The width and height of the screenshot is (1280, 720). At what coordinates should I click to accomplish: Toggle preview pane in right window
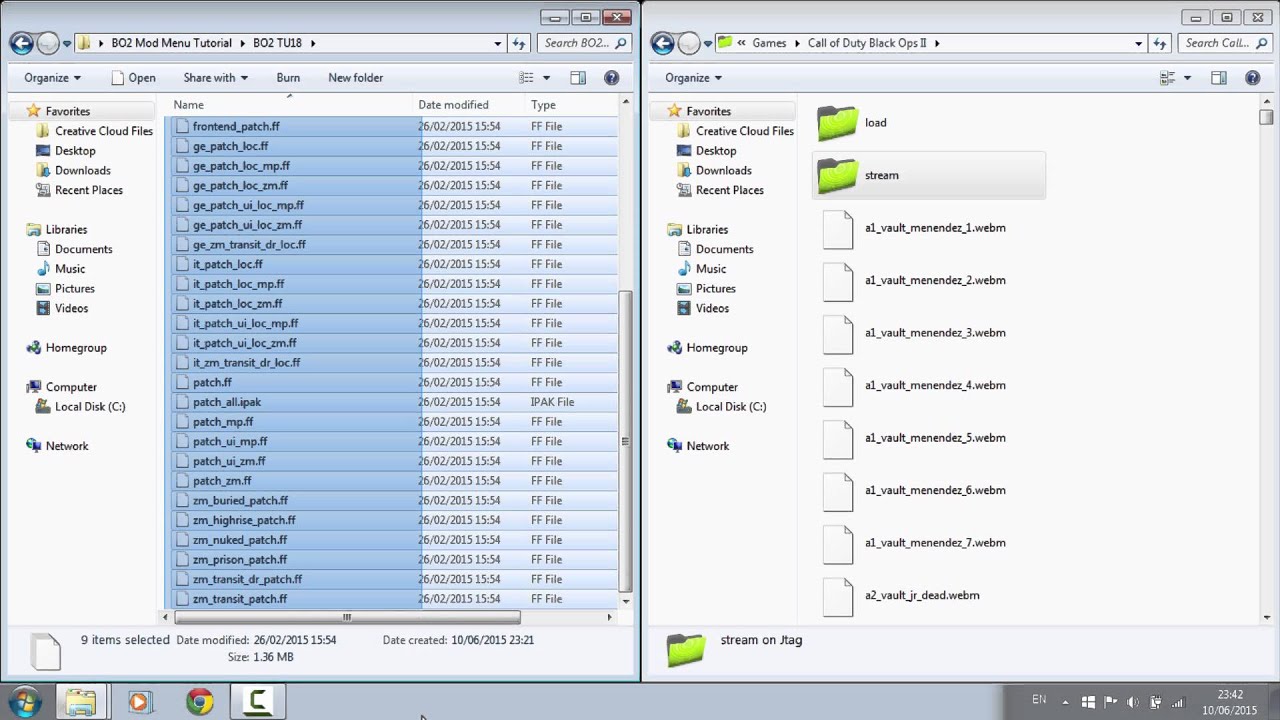1218,78
